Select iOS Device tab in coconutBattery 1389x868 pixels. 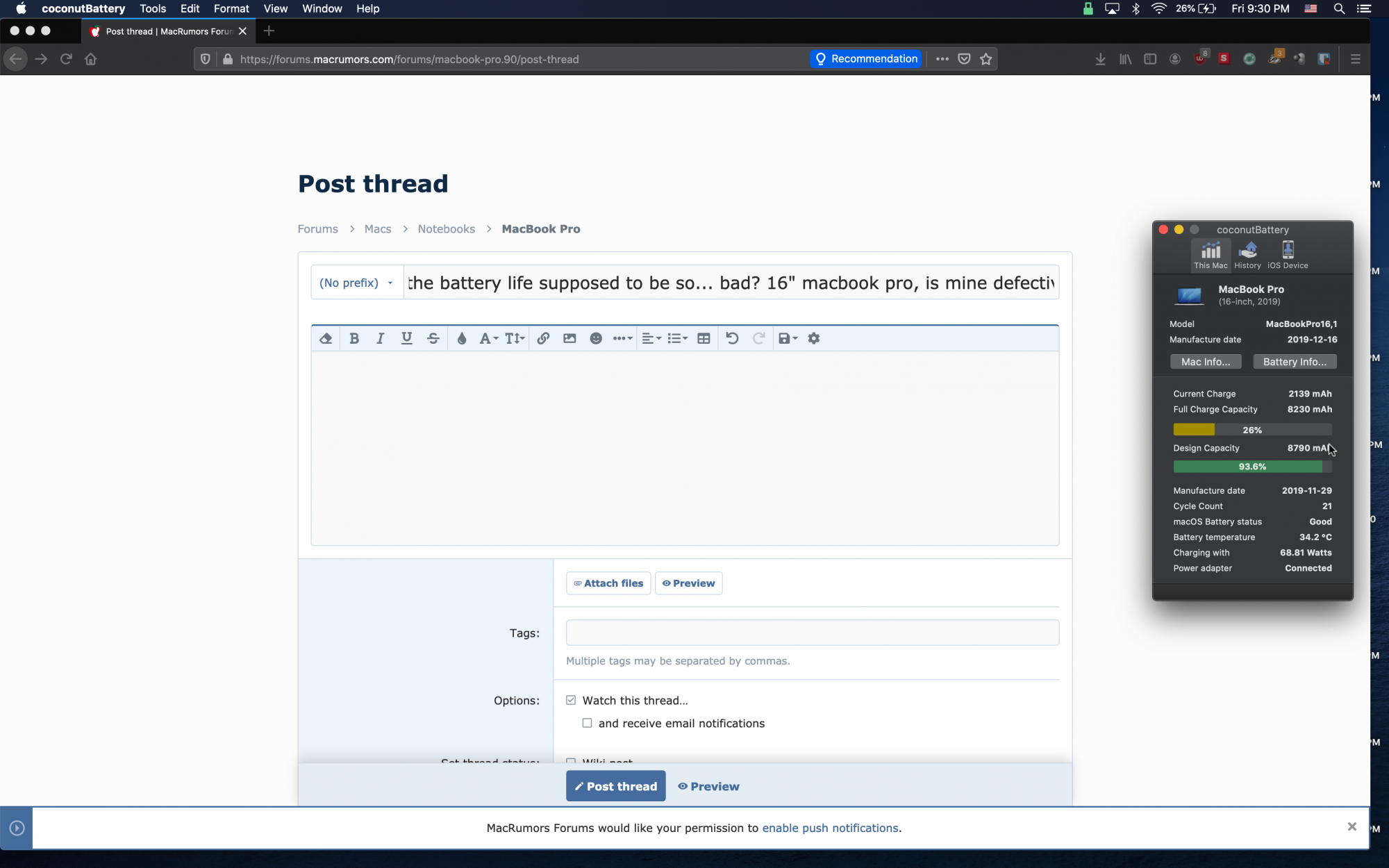[x=1288, y=255]
